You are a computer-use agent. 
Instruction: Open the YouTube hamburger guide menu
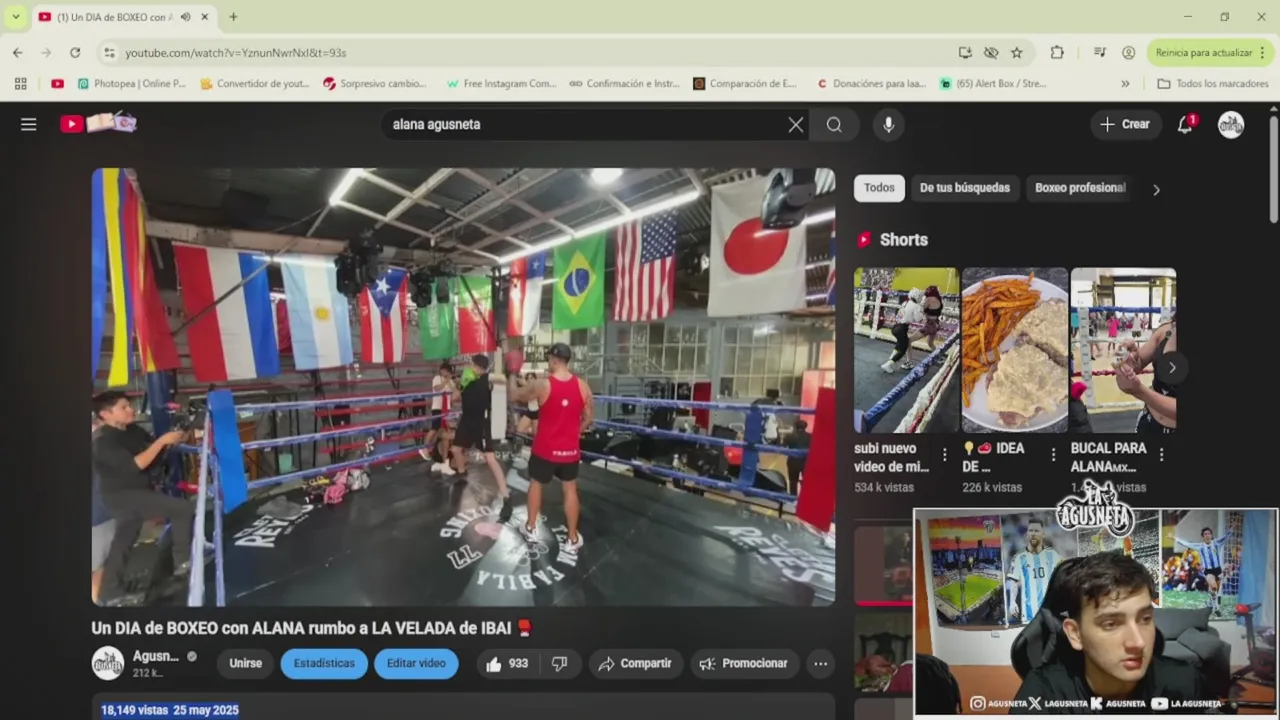click(29, 124)
